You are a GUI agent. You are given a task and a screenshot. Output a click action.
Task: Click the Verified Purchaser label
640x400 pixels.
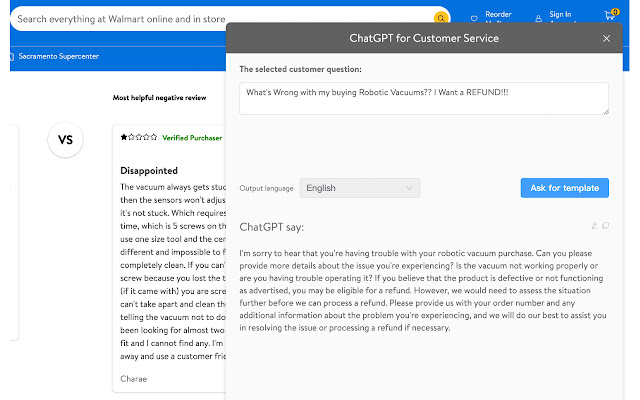coord(192,138)
